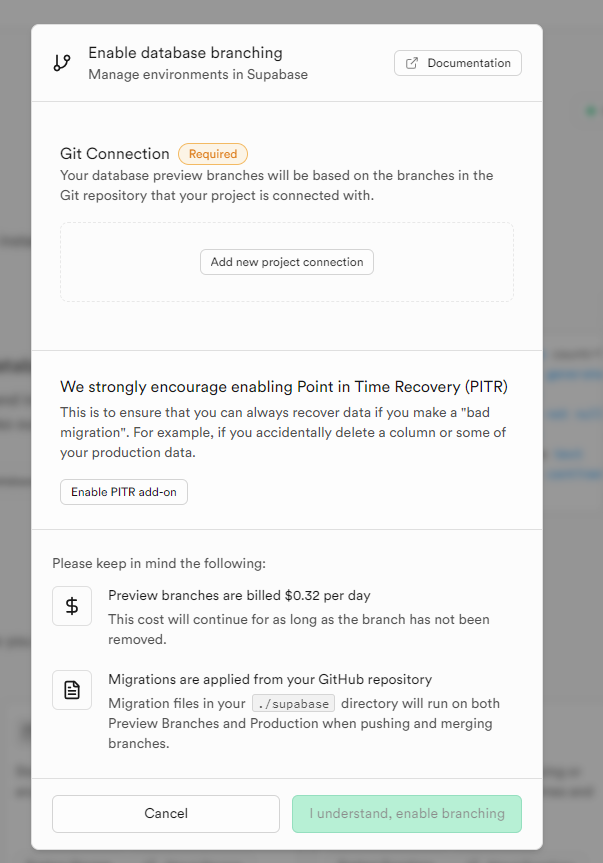Click the bad migration explanation paragraph
603x863 pixels.
pos(283,431)
